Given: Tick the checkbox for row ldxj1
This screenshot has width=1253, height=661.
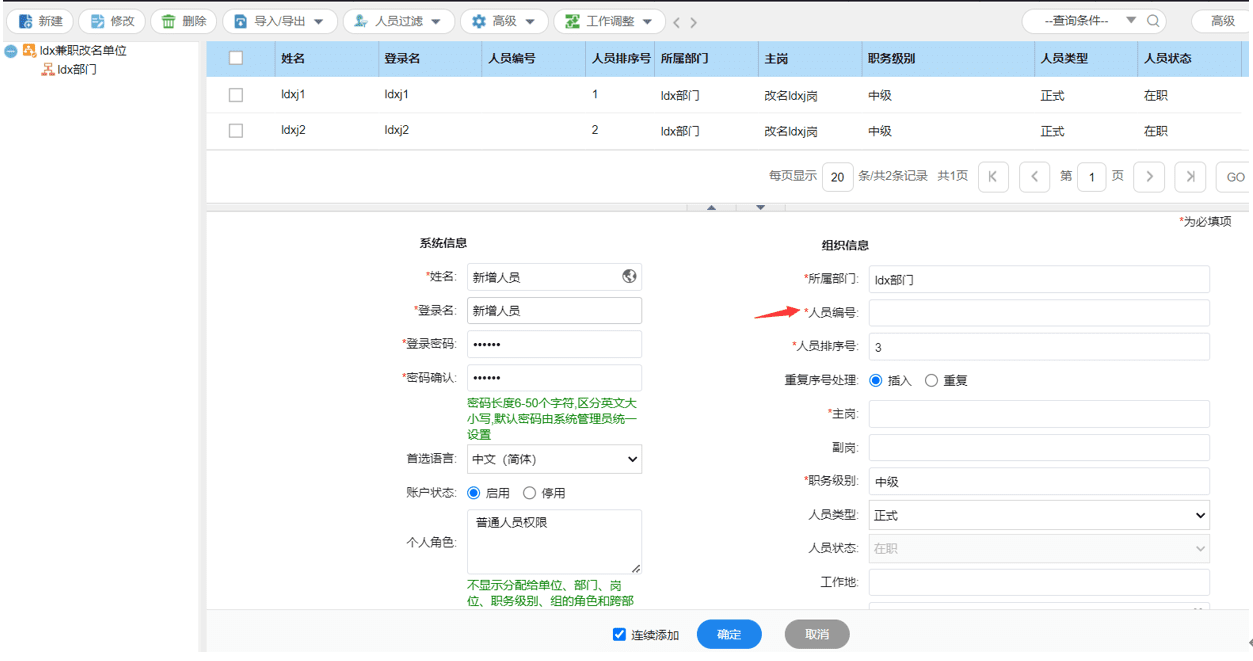Looking at the screenshot, I should [236, 95].
